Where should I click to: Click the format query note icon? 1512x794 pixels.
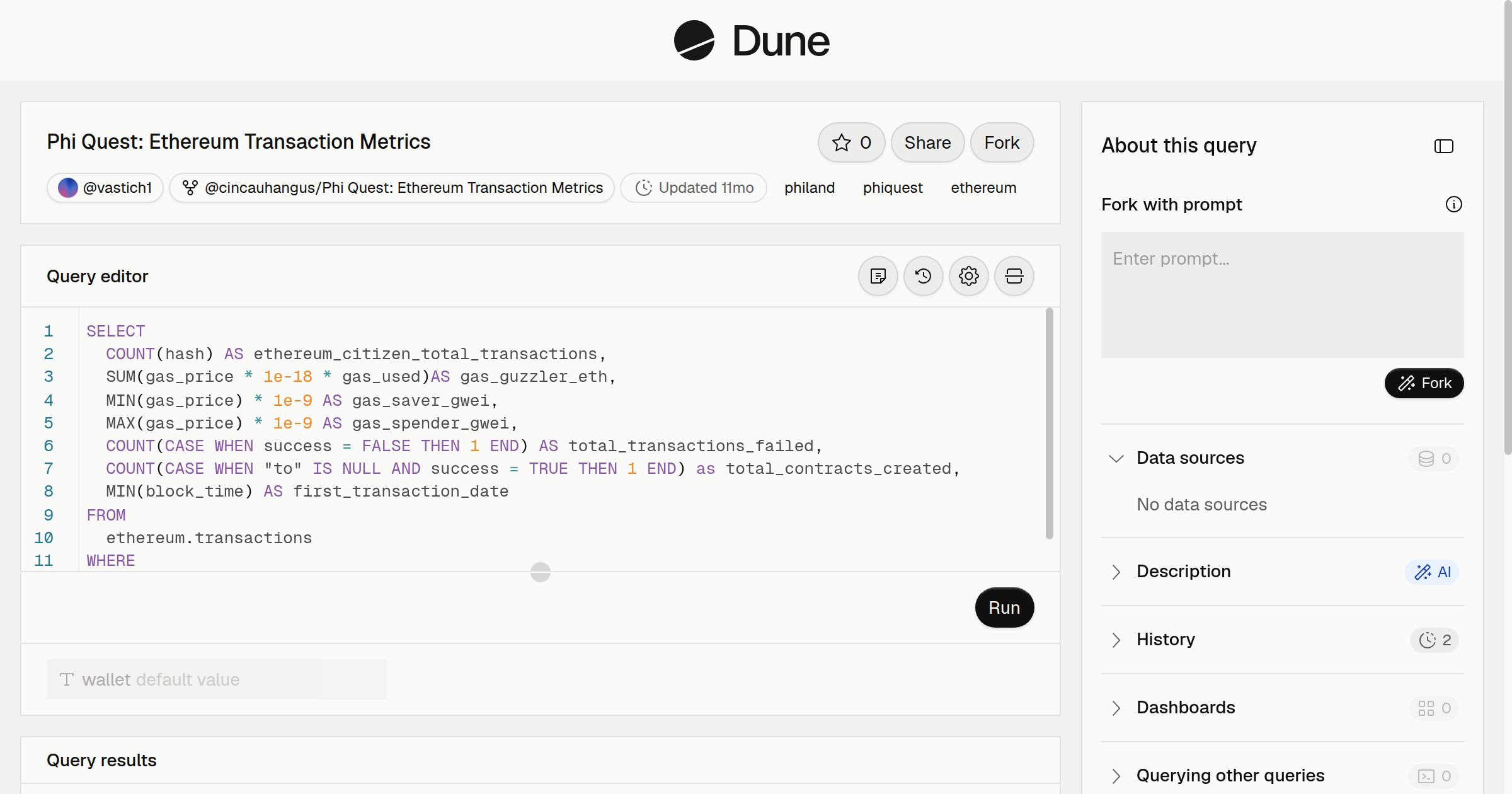pyautogui.click(x=878, y=276)
